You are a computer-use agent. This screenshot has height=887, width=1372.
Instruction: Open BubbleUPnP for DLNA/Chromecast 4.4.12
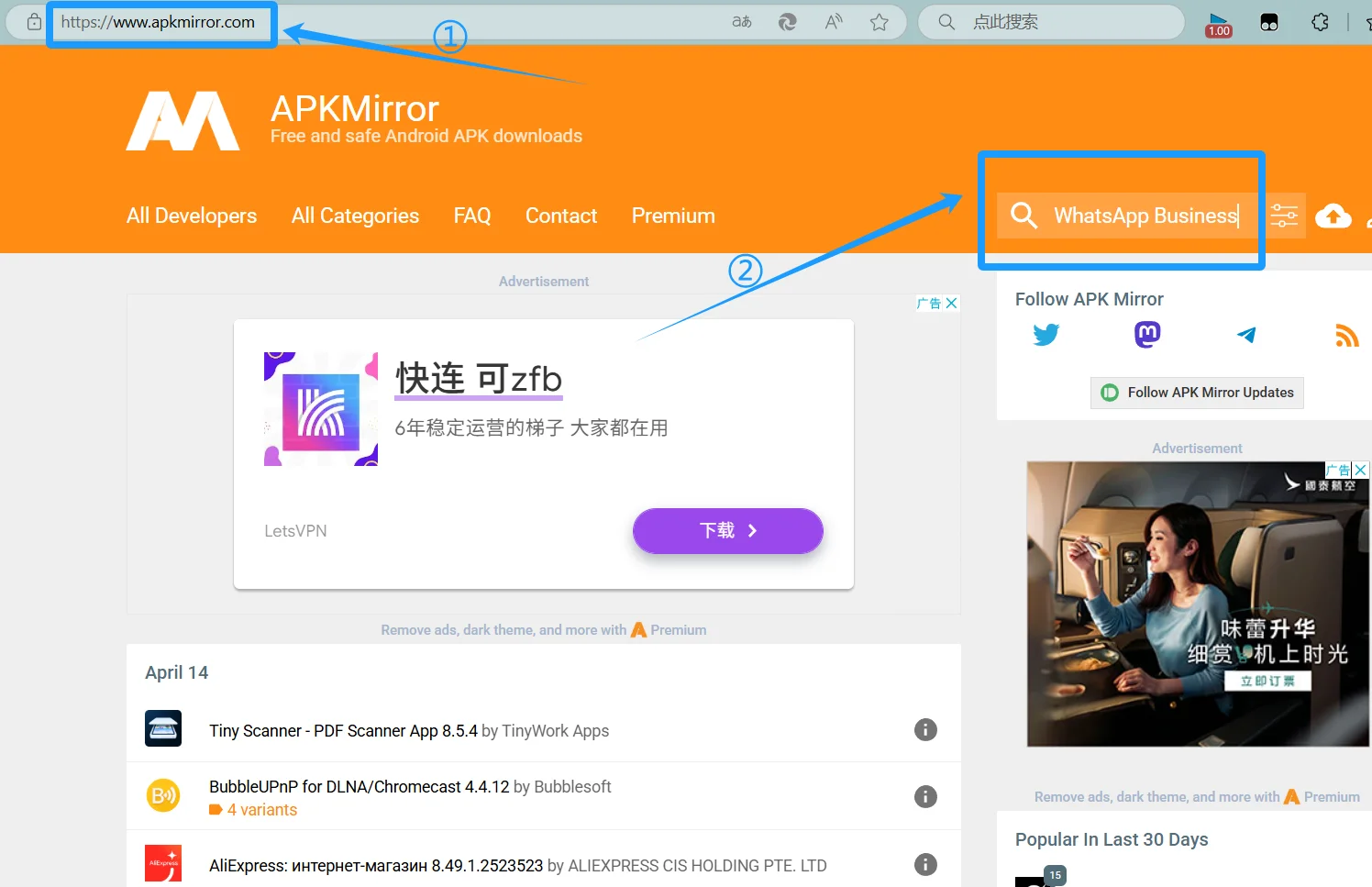(x=359, y=787)
